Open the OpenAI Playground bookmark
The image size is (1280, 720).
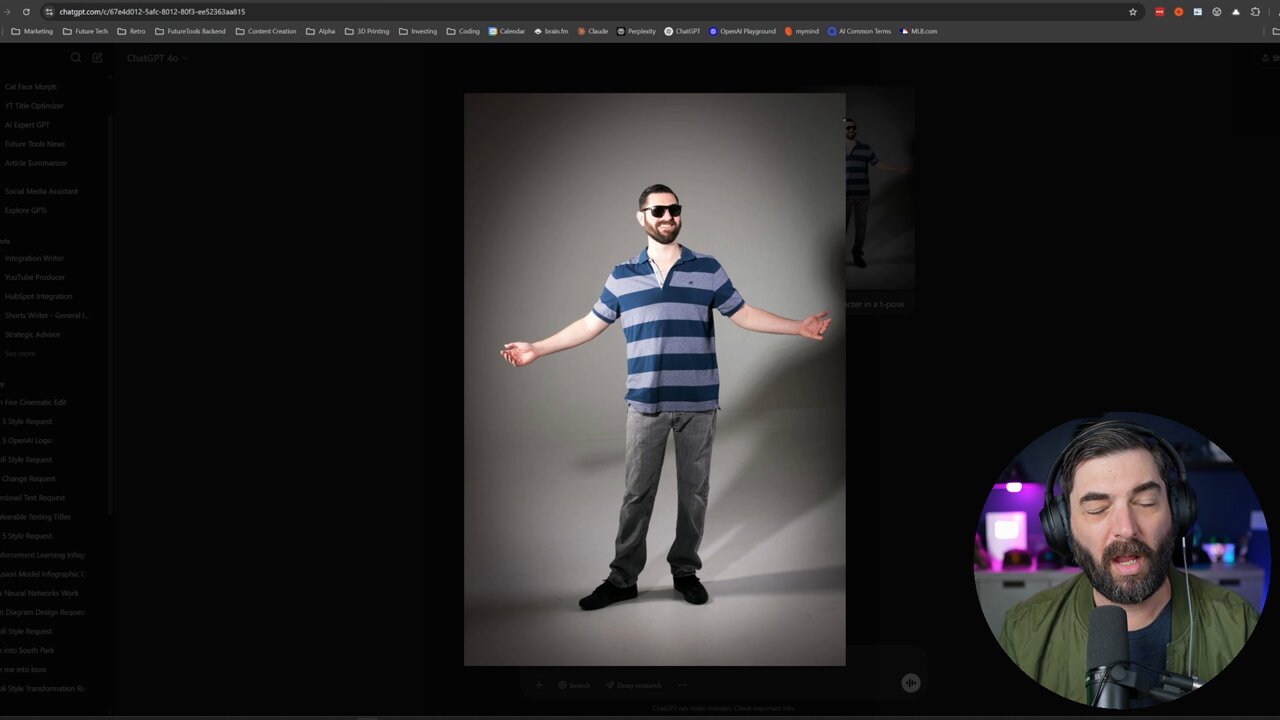(x=743, y=31)
